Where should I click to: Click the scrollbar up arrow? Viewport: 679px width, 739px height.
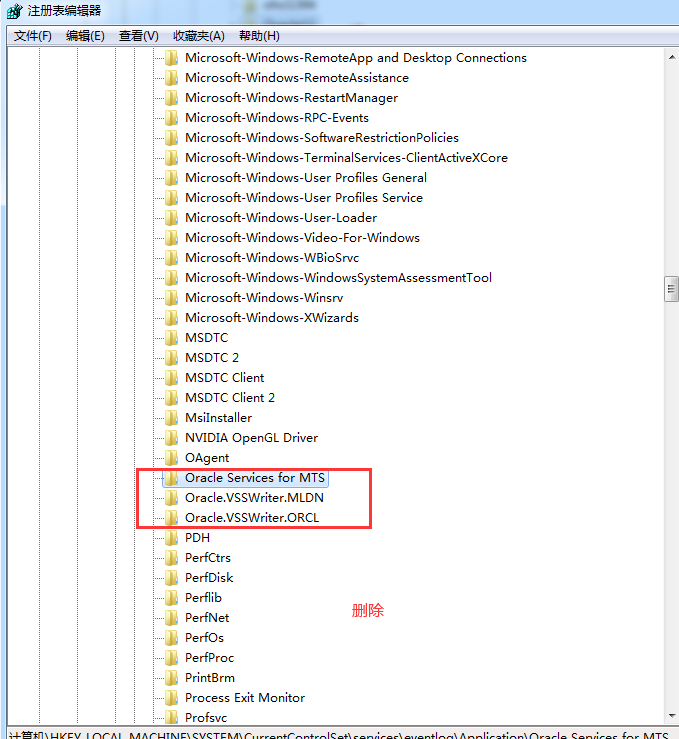(671, 57)
